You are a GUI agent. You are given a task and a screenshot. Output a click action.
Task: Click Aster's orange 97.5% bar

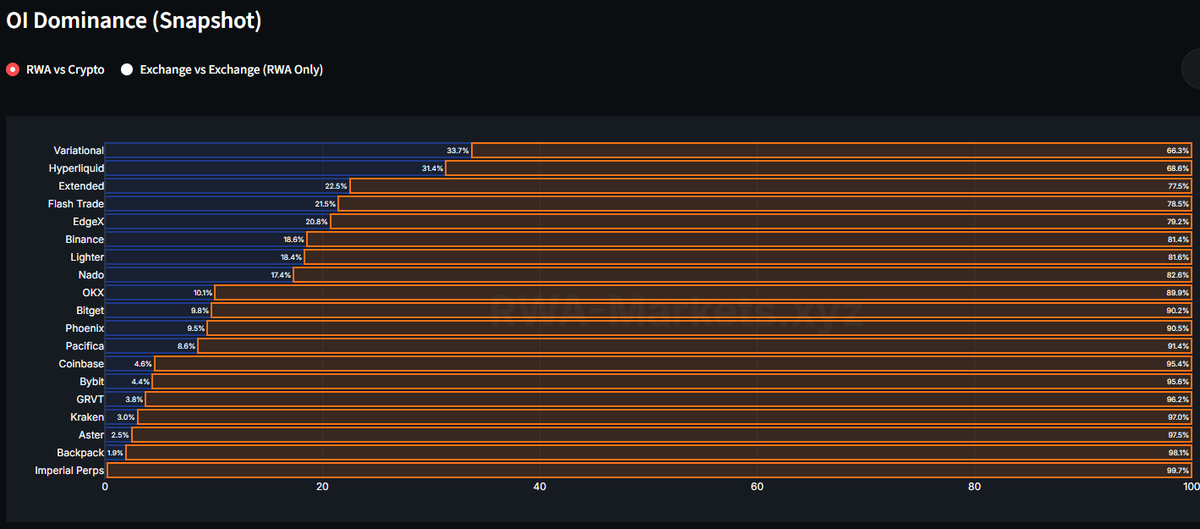(663, 435)
